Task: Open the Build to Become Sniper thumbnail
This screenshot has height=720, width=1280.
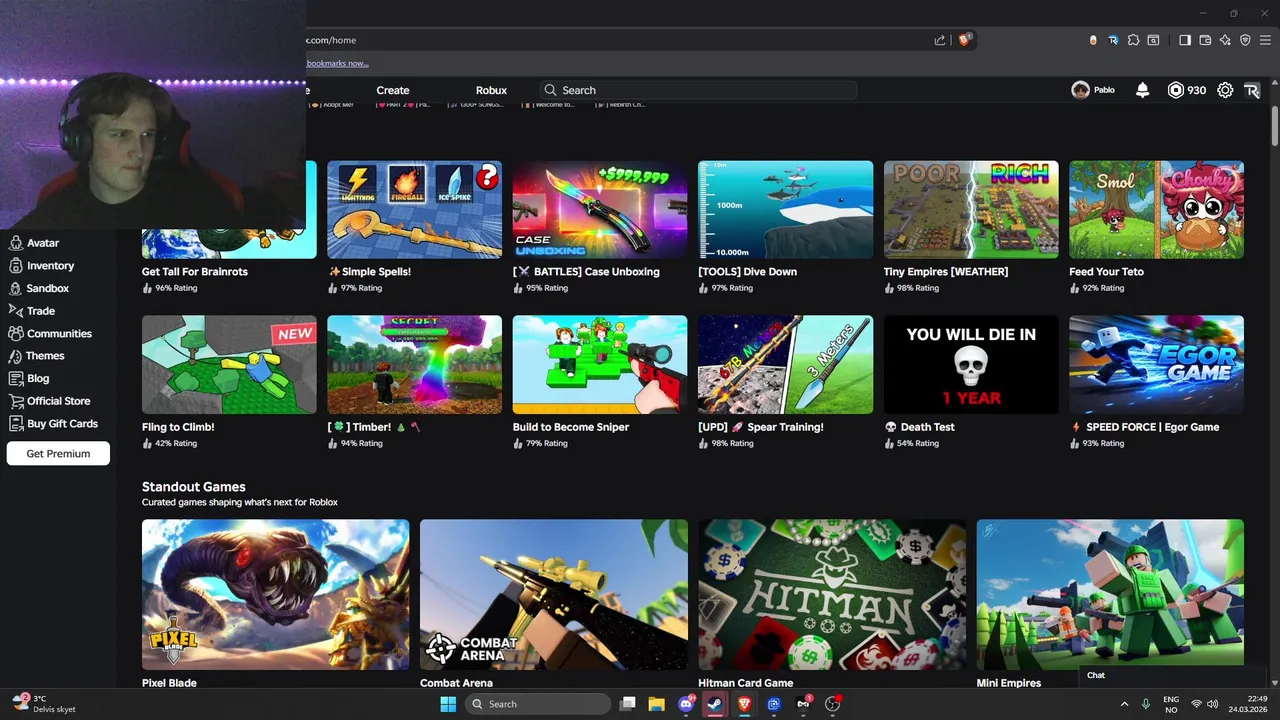Action: coord(600,365)
